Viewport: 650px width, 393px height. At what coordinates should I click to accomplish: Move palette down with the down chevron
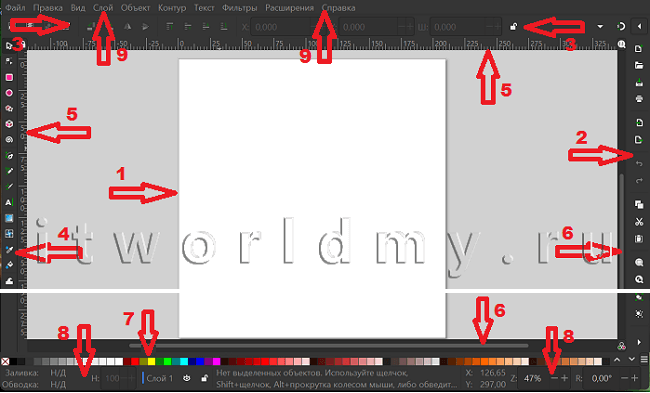tap(631, 359)
